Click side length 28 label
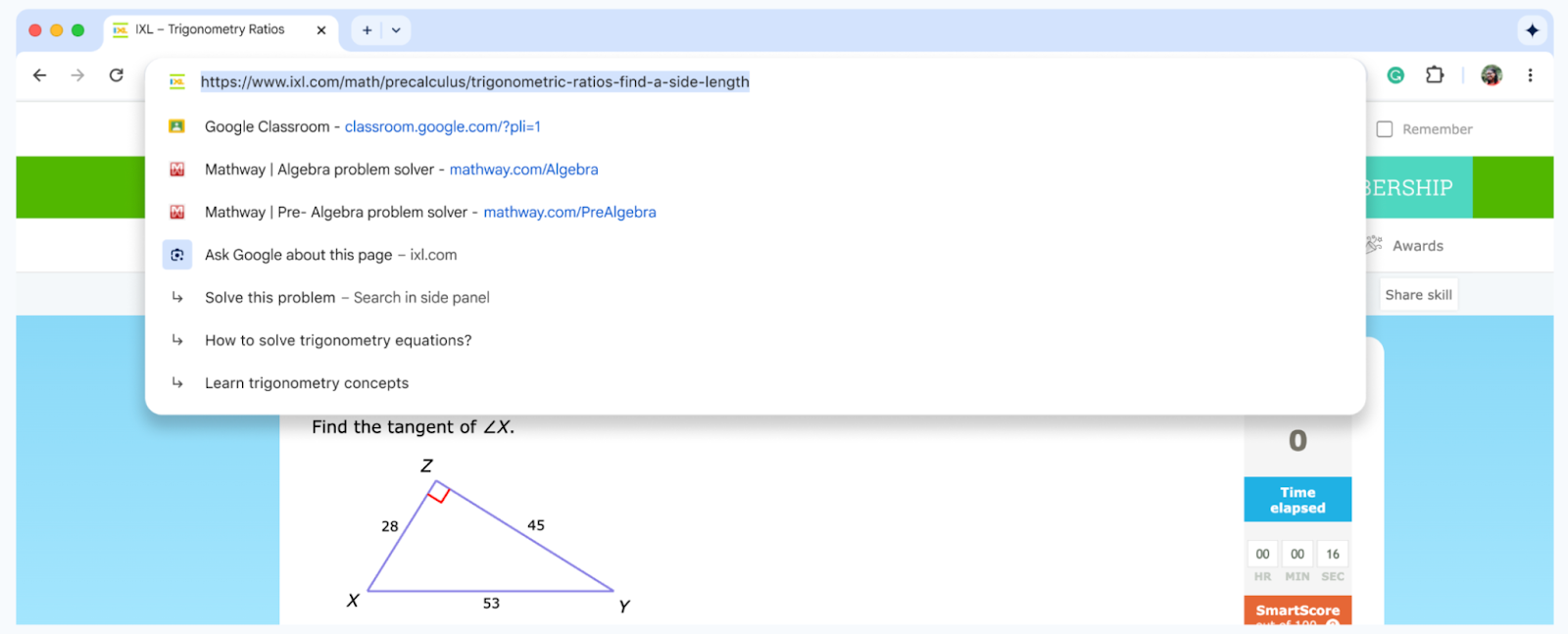 [390, 526]
